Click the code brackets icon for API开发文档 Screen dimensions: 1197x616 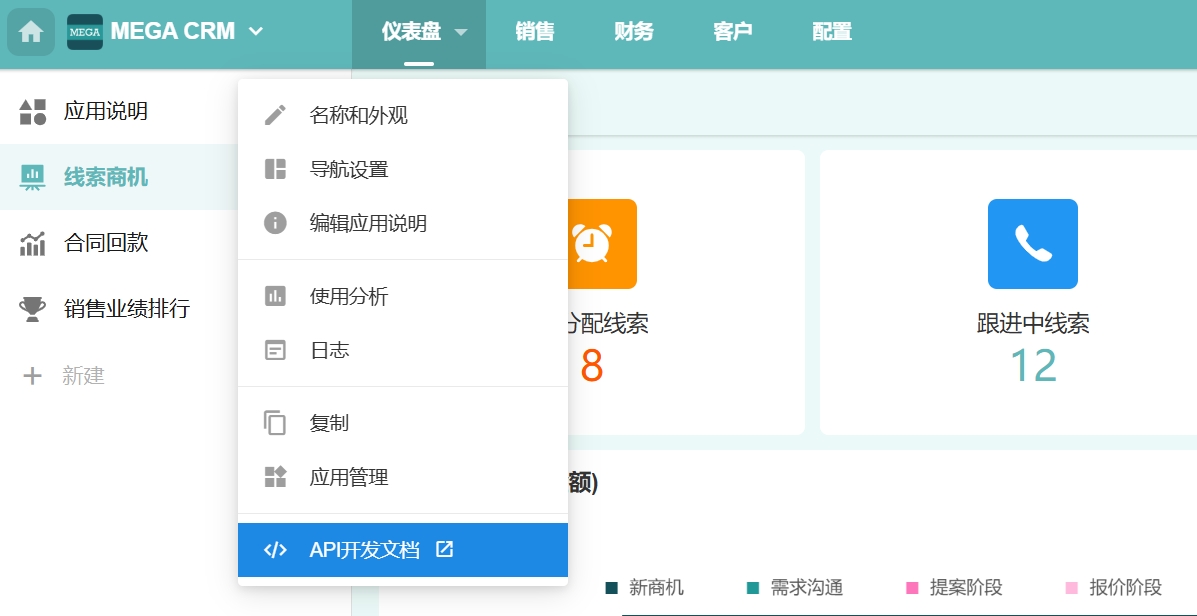click(x=275, y=550)
